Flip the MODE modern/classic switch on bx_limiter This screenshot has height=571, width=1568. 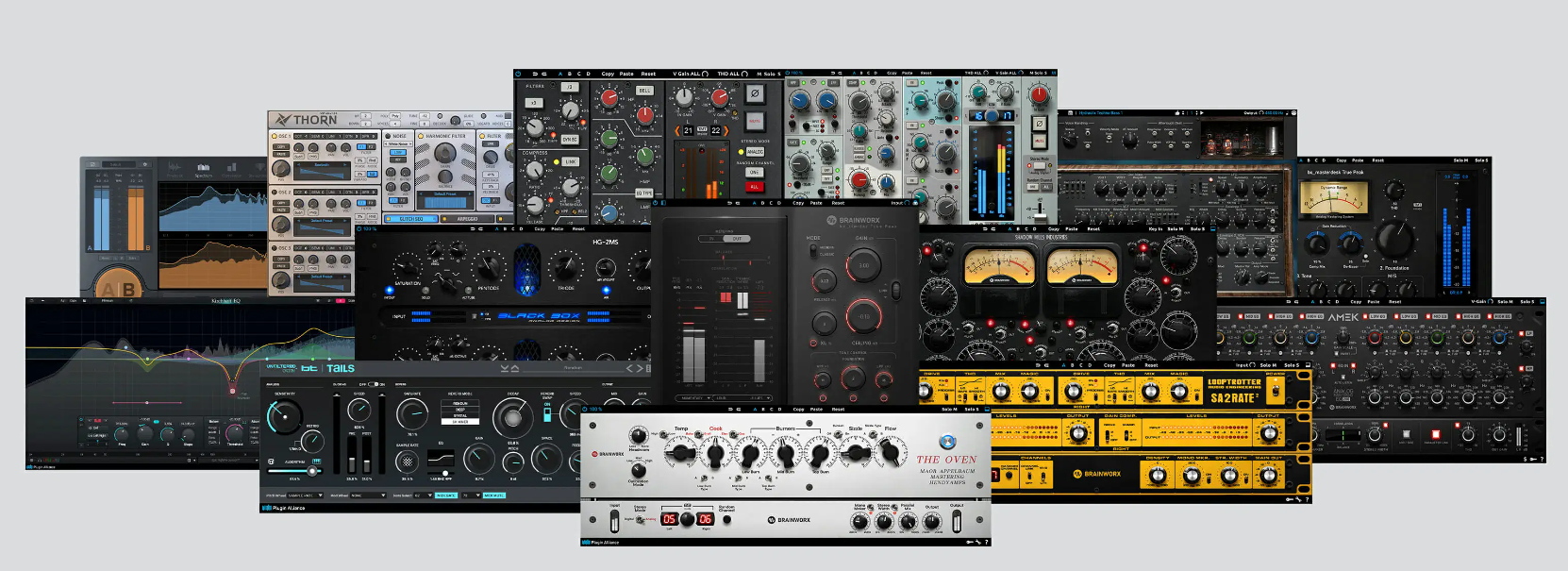[813, 251]
